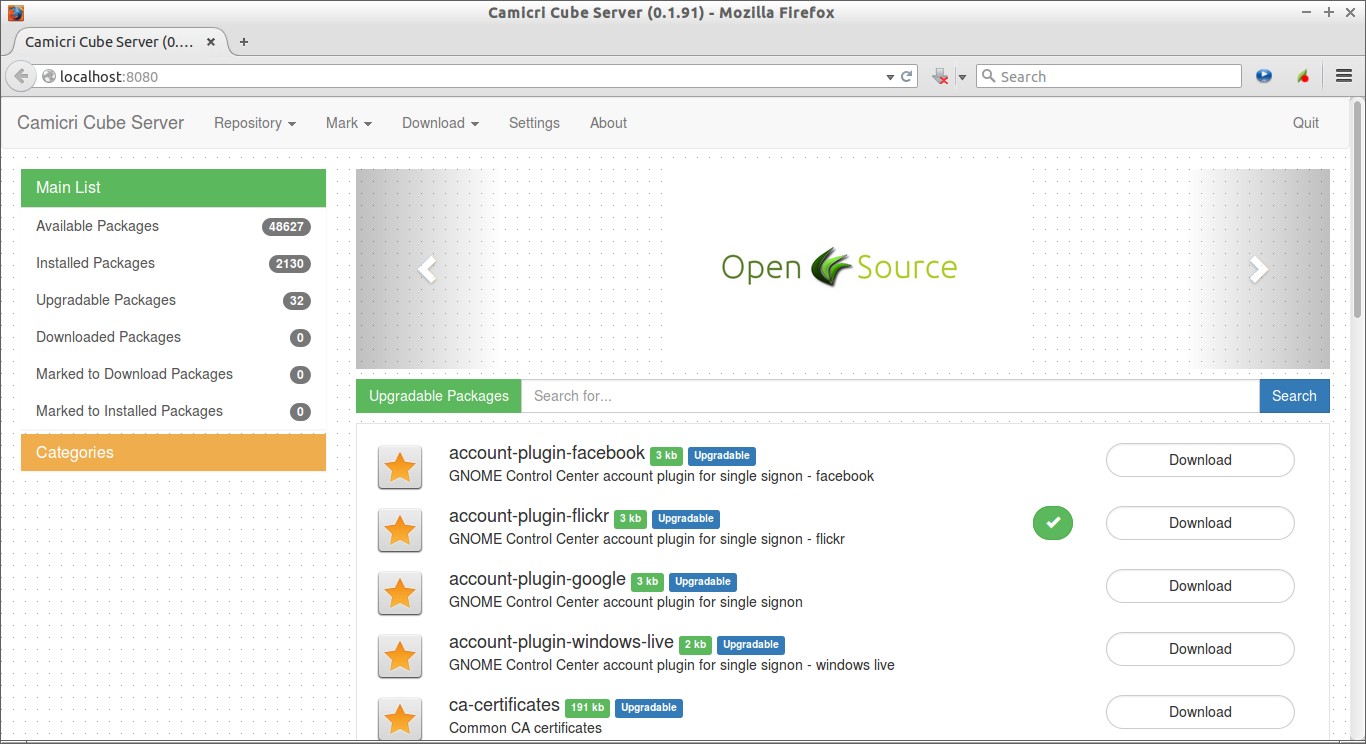Open dropdown arrow next to download toolbar icon
The width and height of the screenshot is (1366, 744).
[x=962, y=77]
